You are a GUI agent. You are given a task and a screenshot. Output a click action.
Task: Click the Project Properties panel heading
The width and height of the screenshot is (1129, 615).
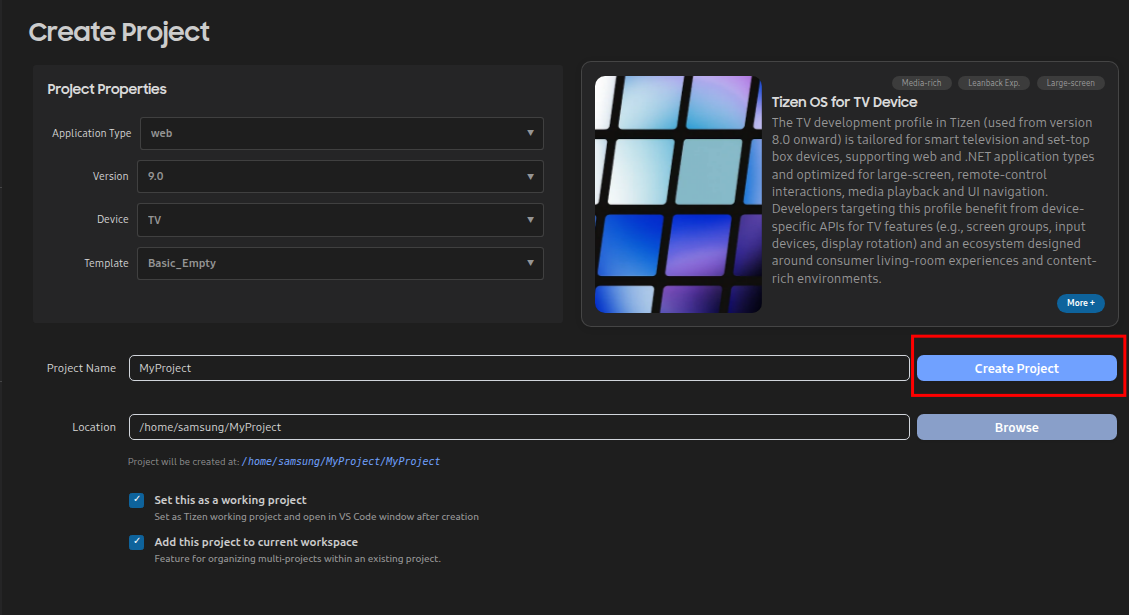107,89
